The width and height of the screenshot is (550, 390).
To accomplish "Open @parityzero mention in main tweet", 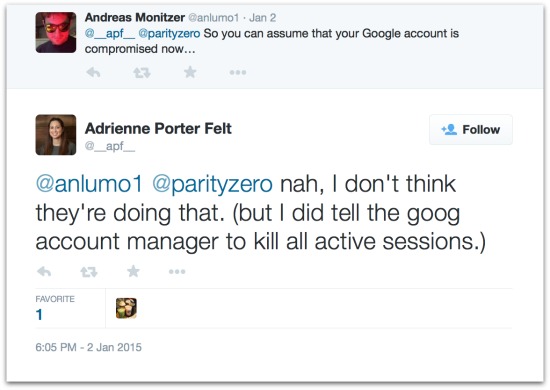I will pos(212,184).
